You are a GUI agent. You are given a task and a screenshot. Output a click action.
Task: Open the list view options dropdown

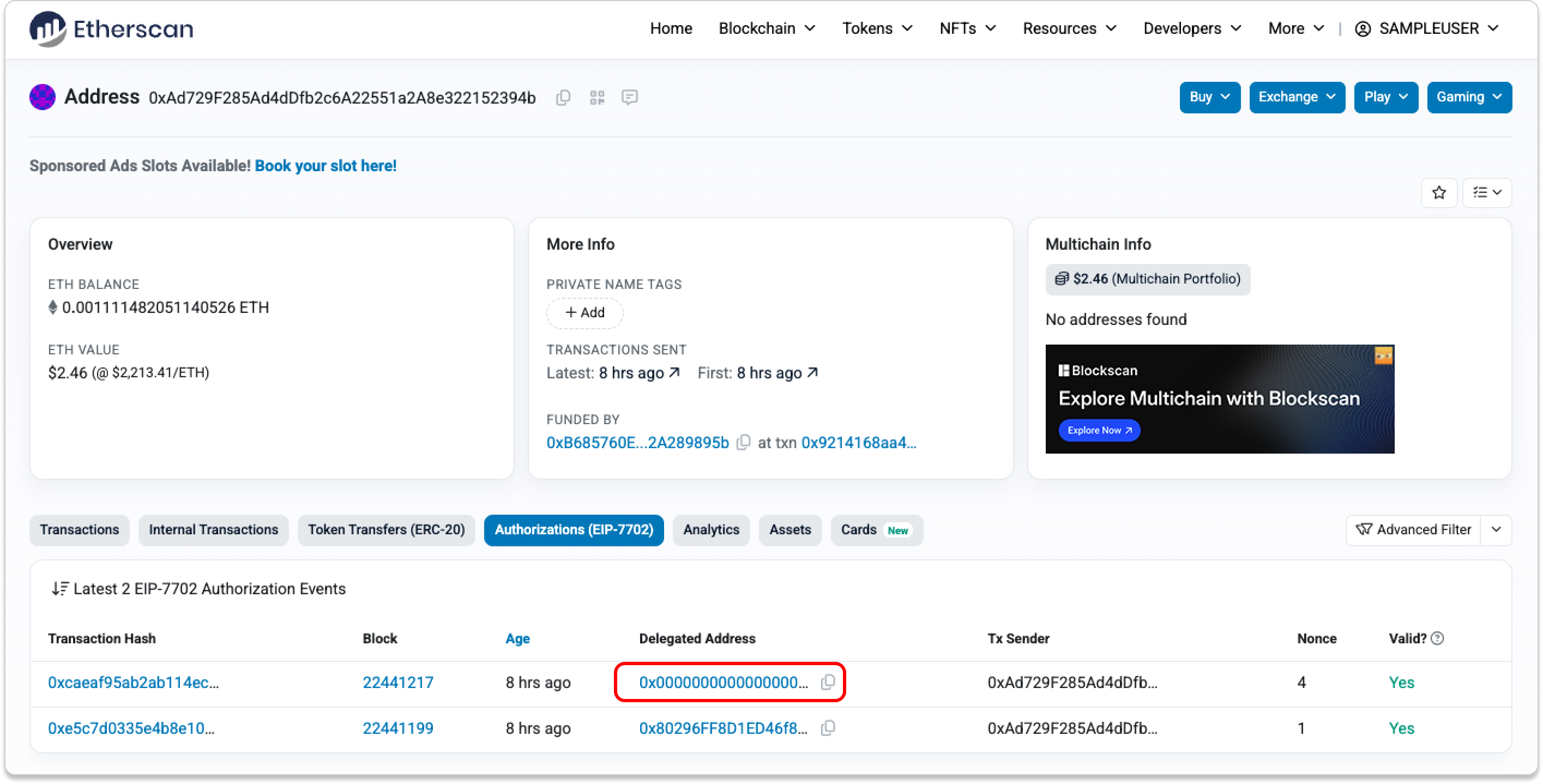[1487, 192]
